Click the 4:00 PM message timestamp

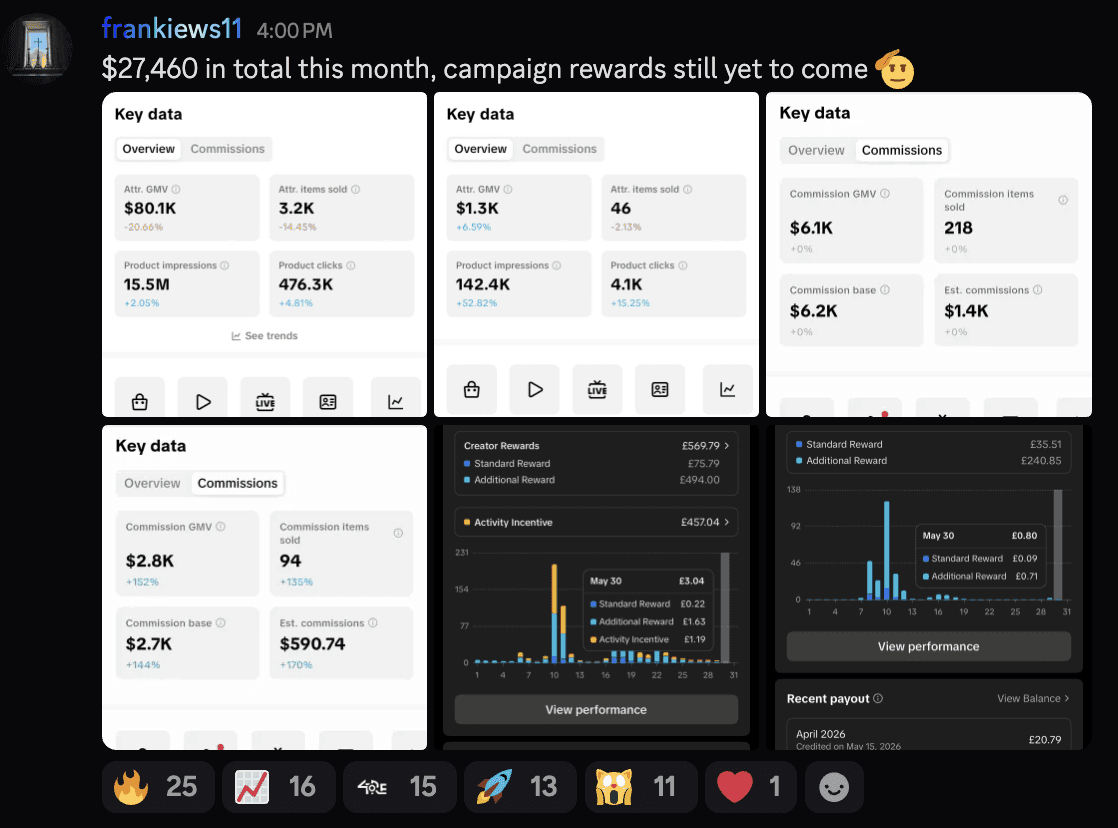coord(294,31)
